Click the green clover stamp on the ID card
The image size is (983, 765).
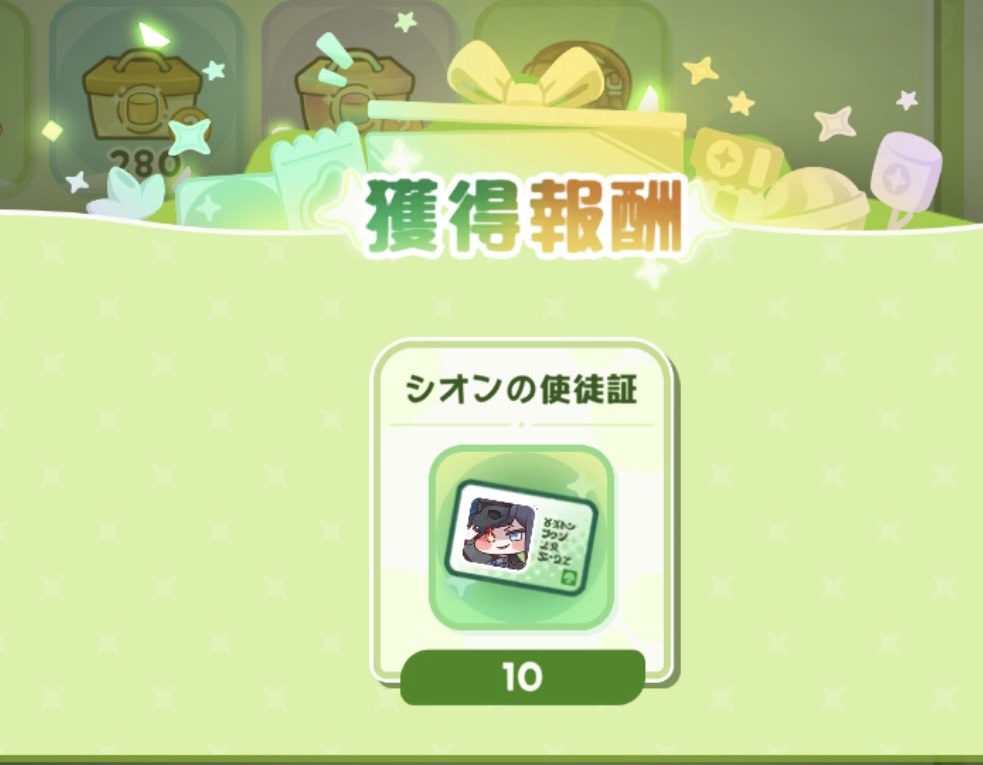pos(568,578)
